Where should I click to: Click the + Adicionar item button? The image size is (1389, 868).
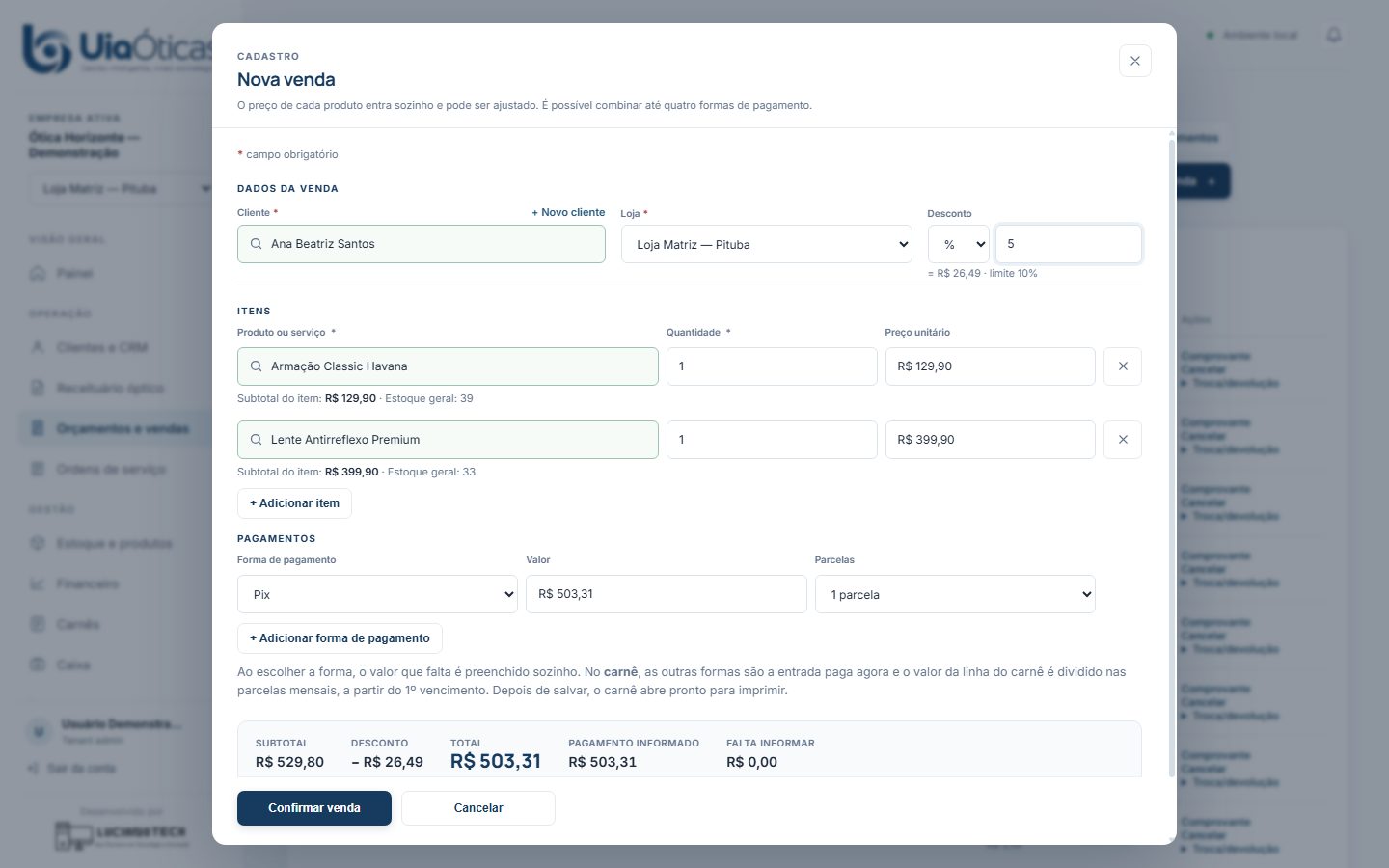click(294, 503)
